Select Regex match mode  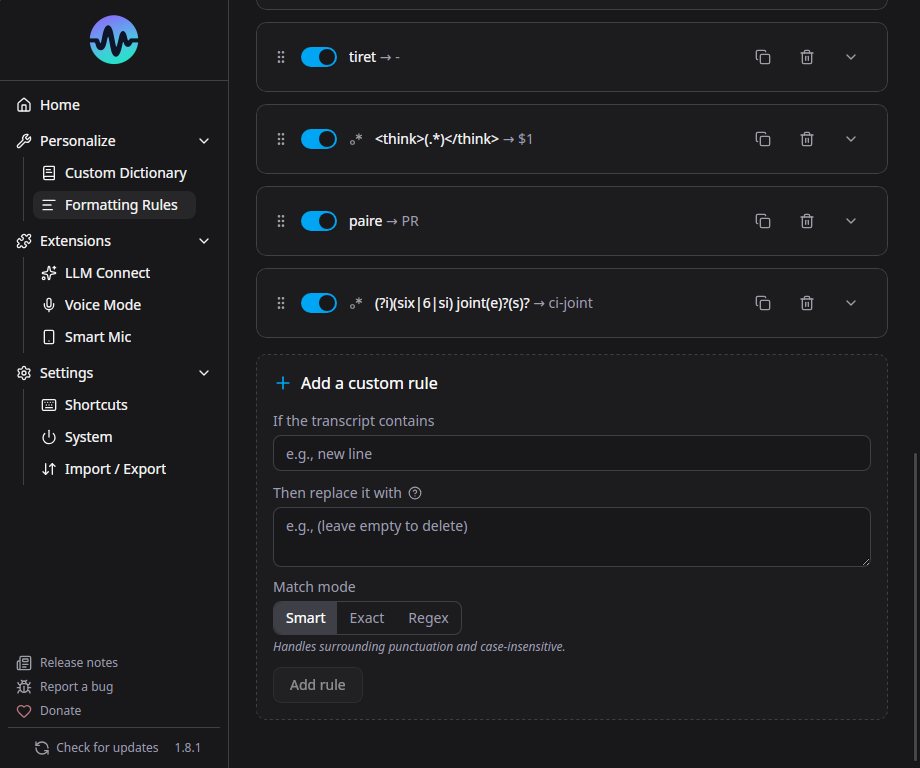(428, 618)
